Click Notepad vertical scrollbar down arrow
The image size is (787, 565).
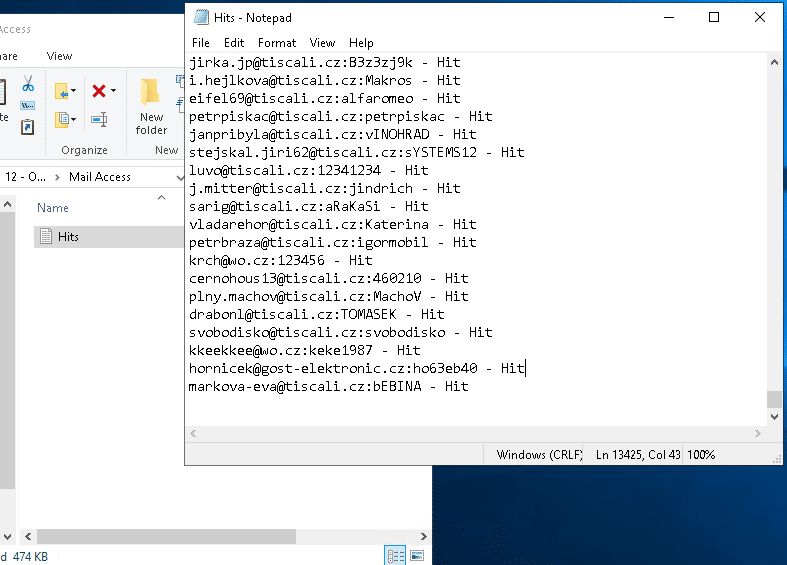click(774, 417)
